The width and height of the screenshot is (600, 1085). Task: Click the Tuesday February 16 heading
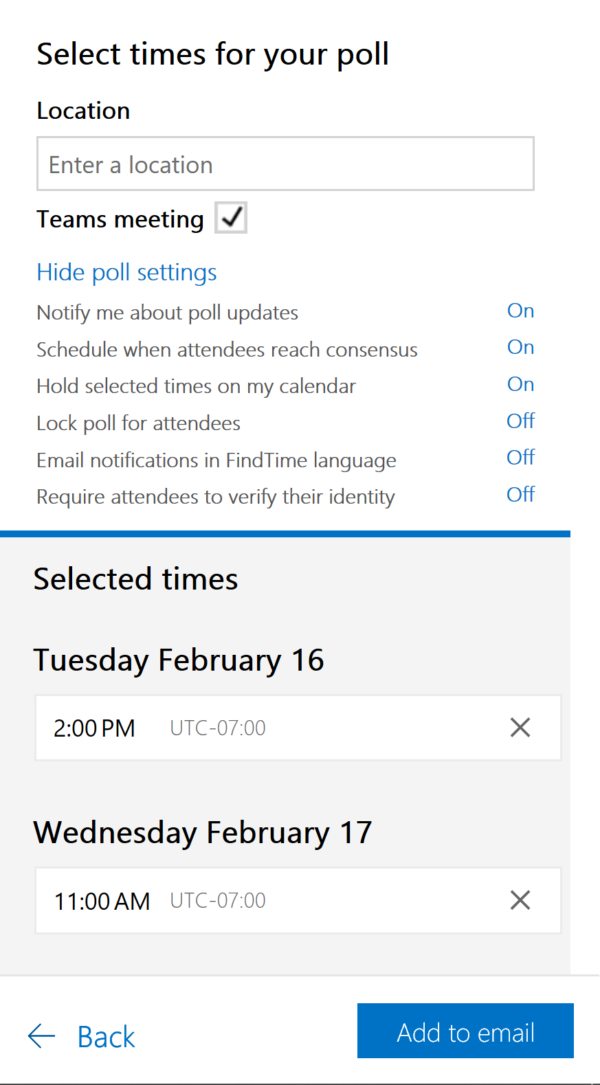[x=179, y=659]
